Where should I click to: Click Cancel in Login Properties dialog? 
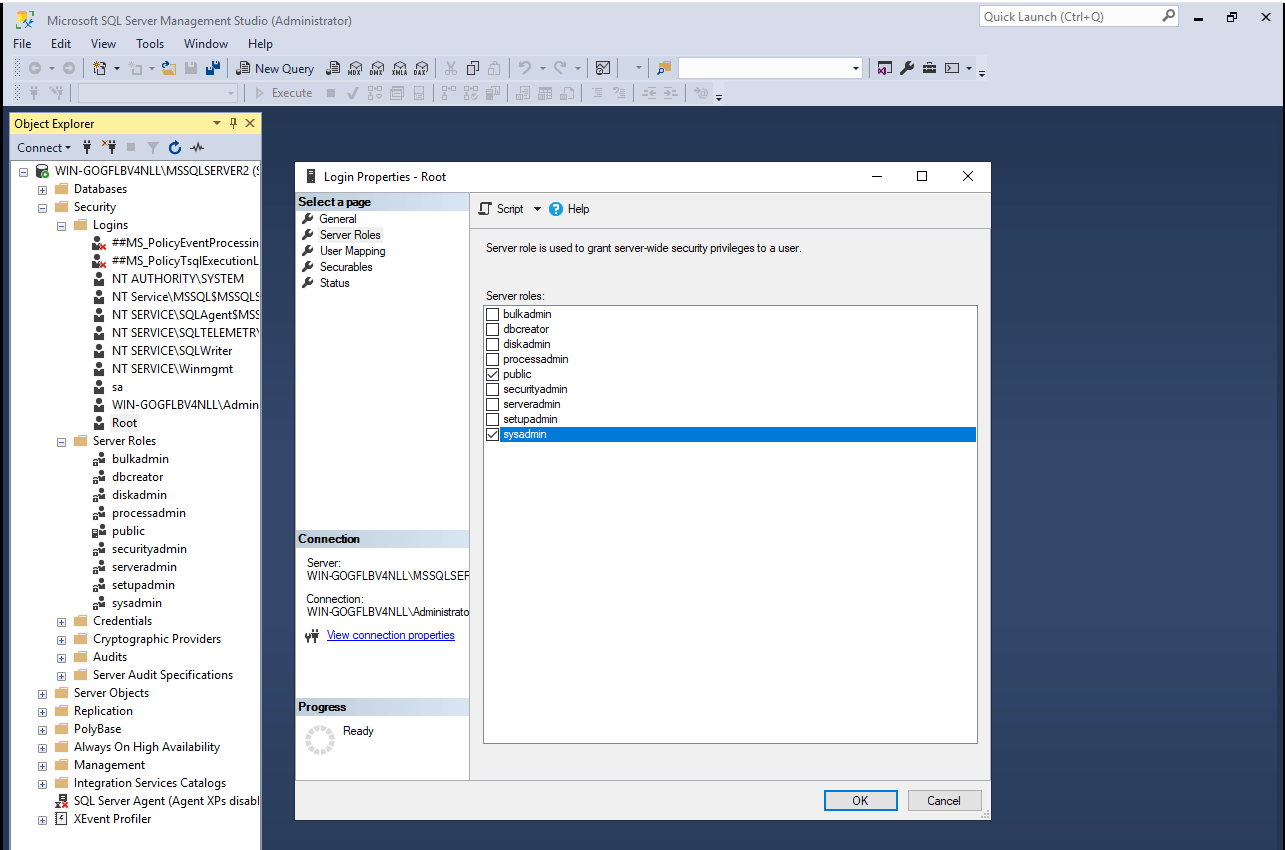click(x=944, y=800)
